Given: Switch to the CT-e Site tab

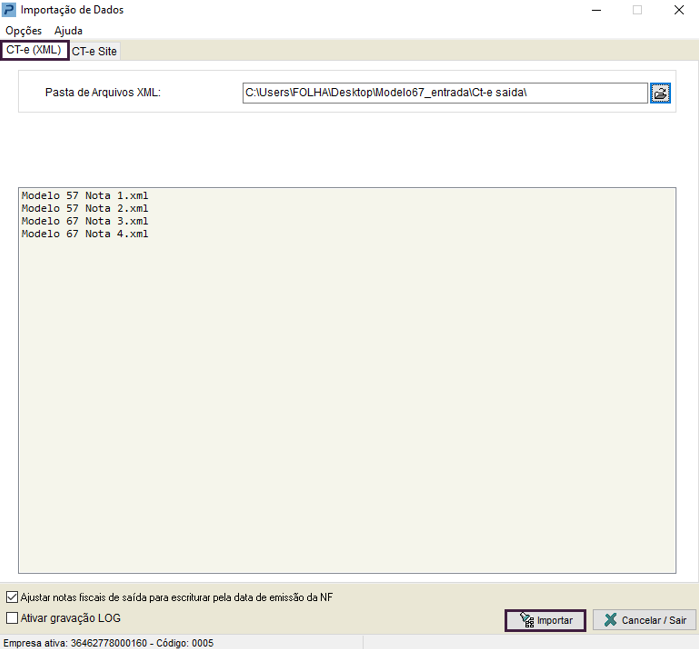Looking at the screenshot, I should tap(94, 51).
